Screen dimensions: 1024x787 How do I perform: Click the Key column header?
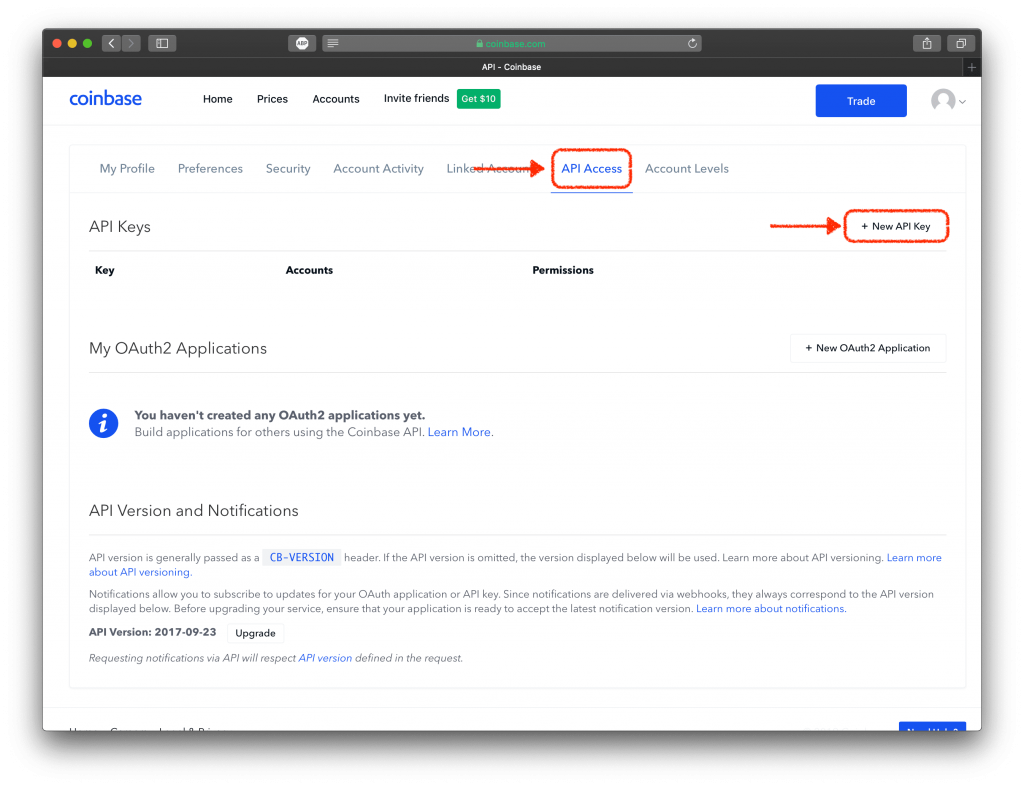pyautogui.click(x=104, y=270)
